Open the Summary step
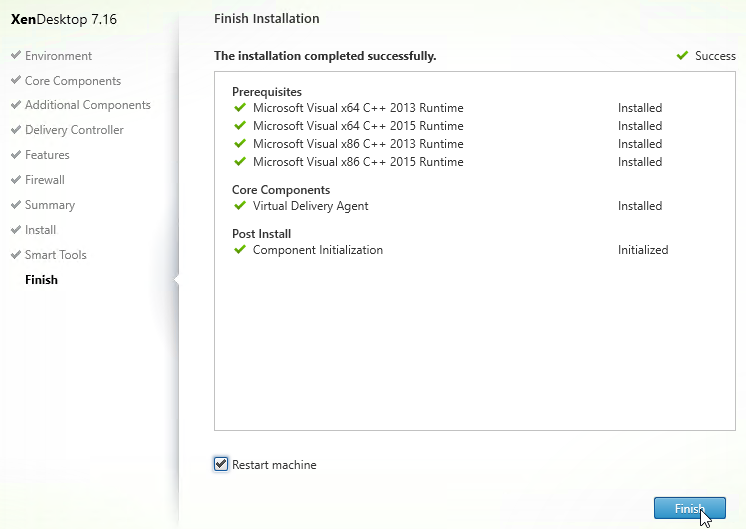 click(x=50, y=205)
